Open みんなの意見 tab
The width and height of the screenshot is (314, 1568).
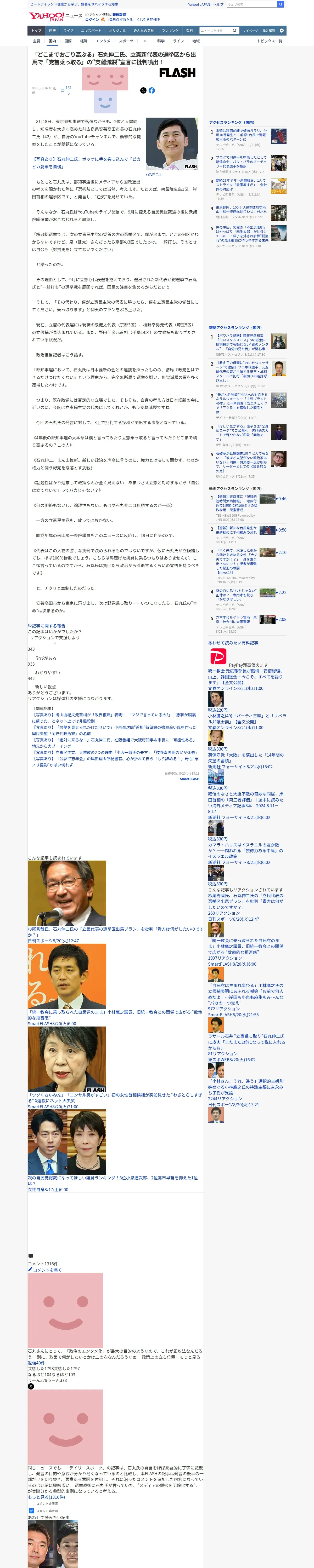(144, 30)
